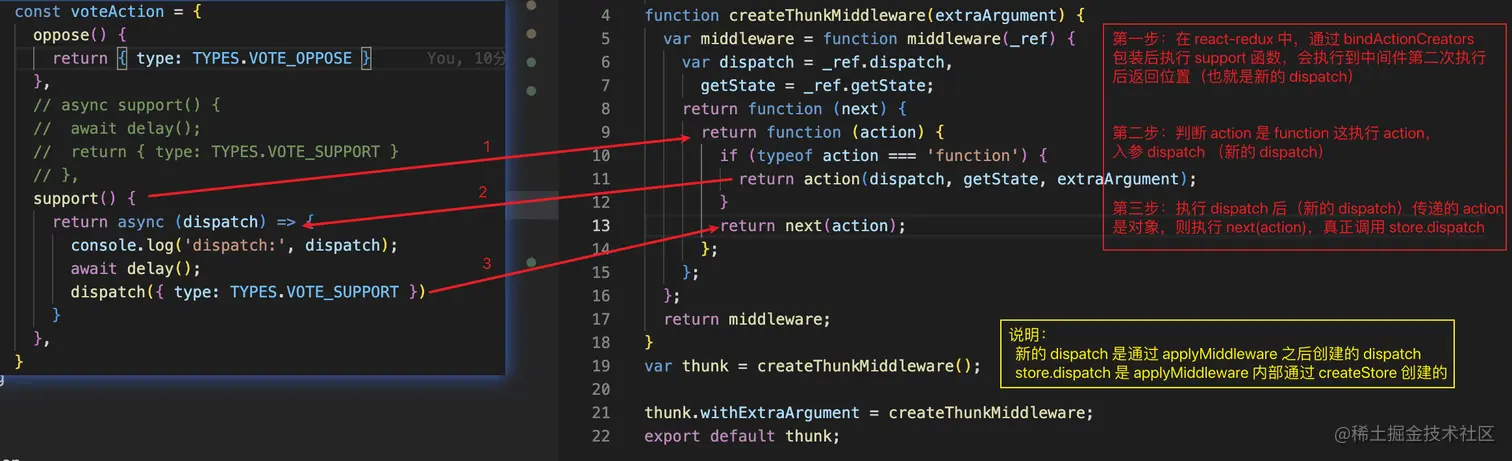This screenshot has width=1512, height=461.
Task: Click the 'const voteAction = {' code line
Action: click(x=108, y=11)
